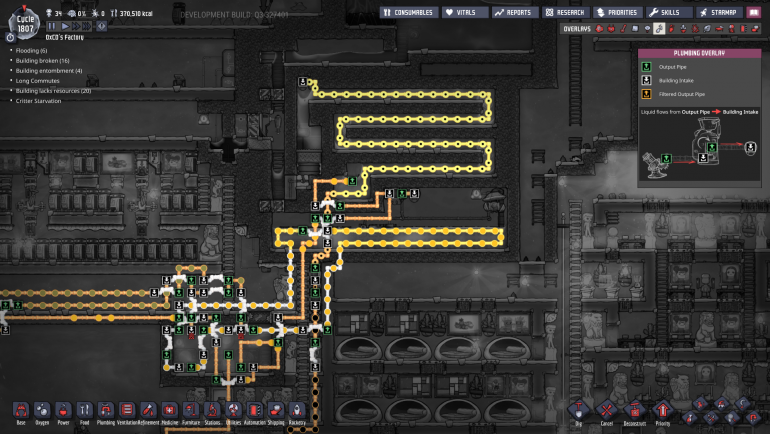Expand the Flooding (6) notification
The width and height of the screenshot is (770, 434).
point(35,50)
